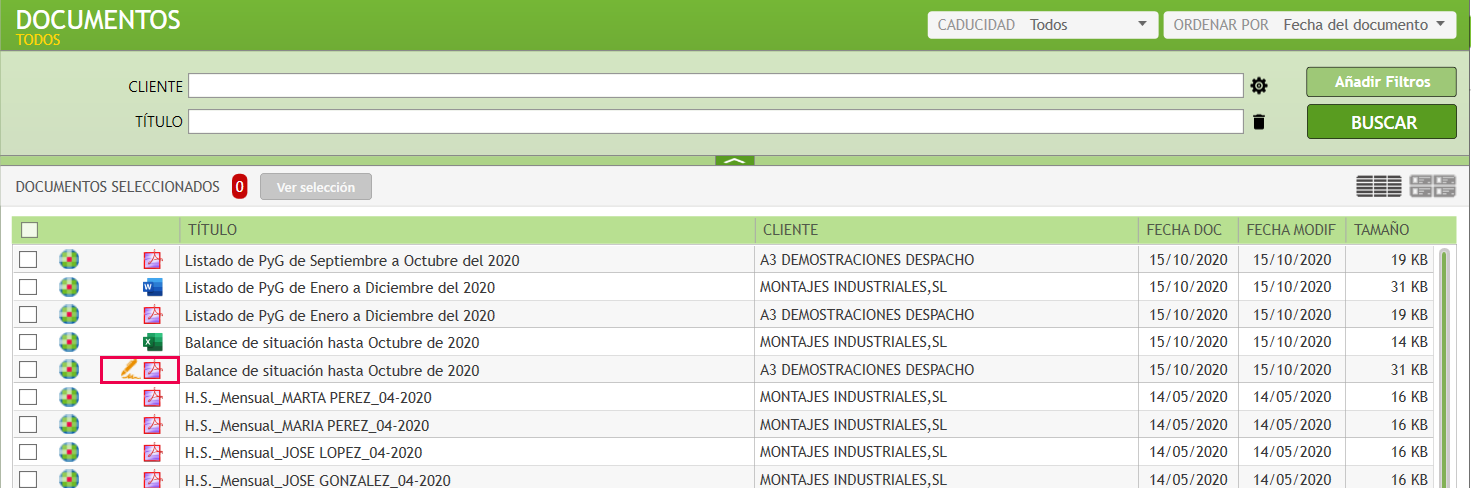This screenshot has height=488, width=1471.
Task: Focus the CLIENTE input field
Action: click(716, 86)
